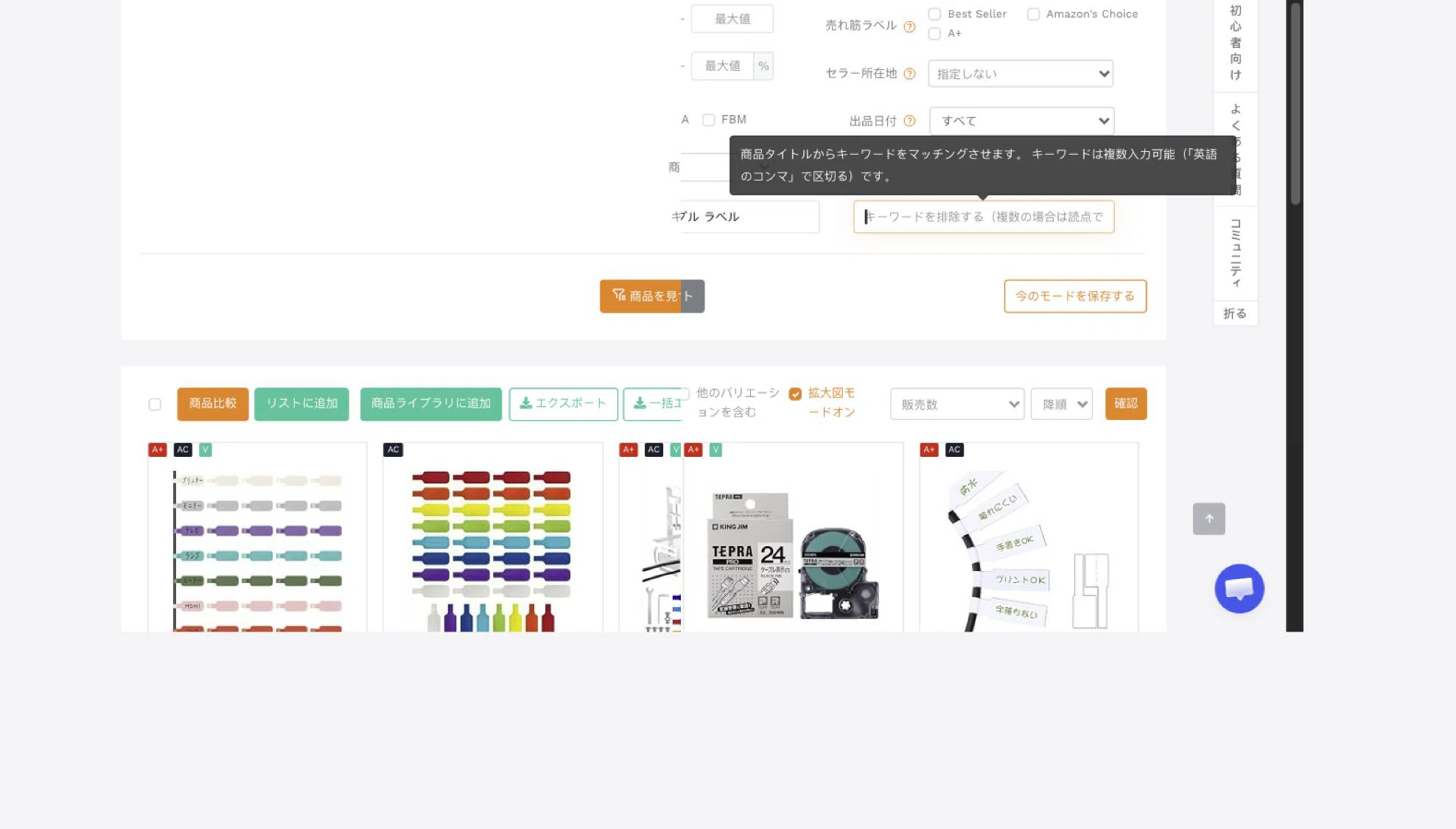The height and width of the screenshot is (829, 1456).
Task: Click the page vertical scrollbar
Action: click(1295, 103)
